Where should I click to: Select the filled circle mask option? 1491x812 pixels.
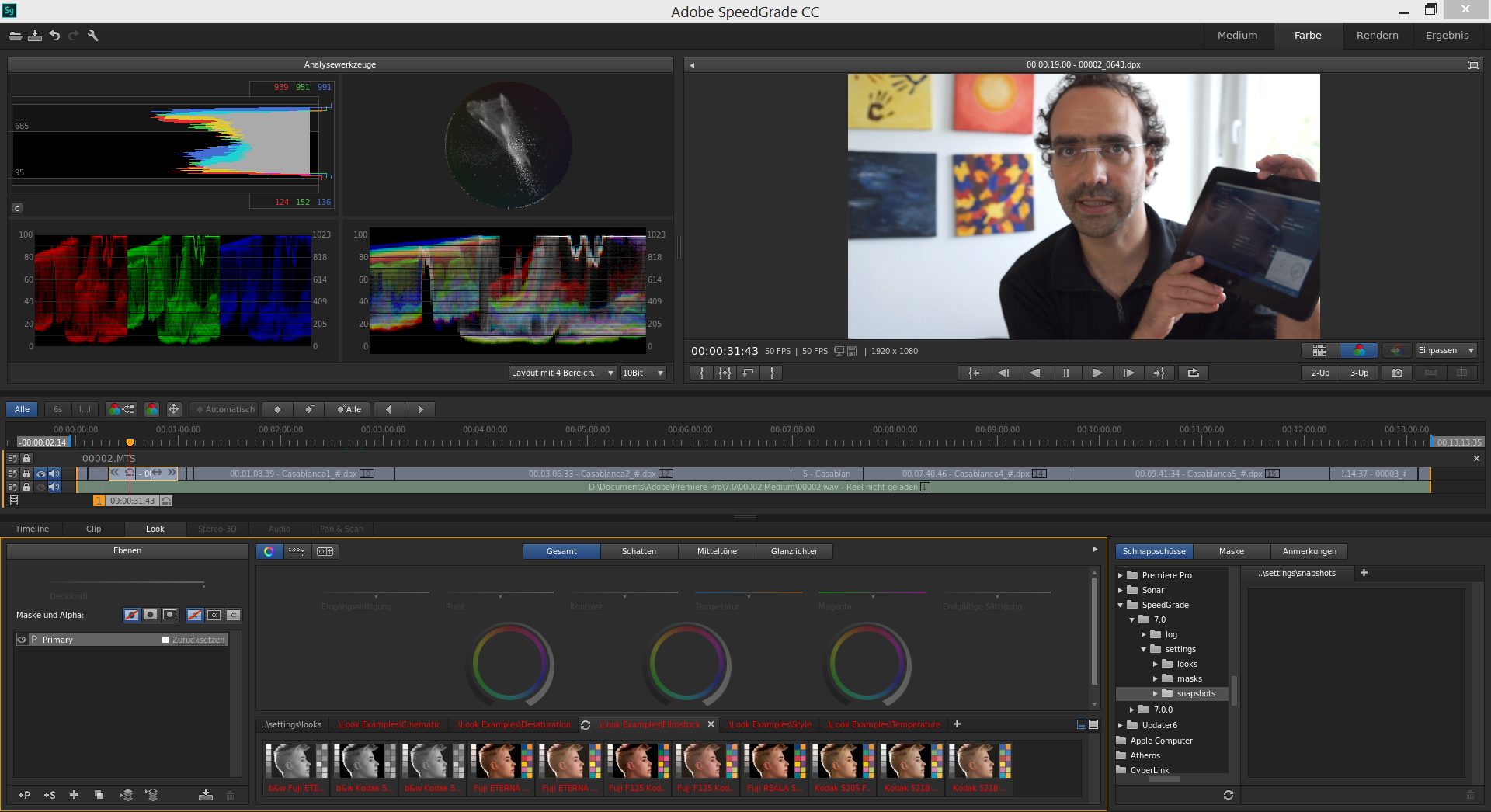point(151,615)
